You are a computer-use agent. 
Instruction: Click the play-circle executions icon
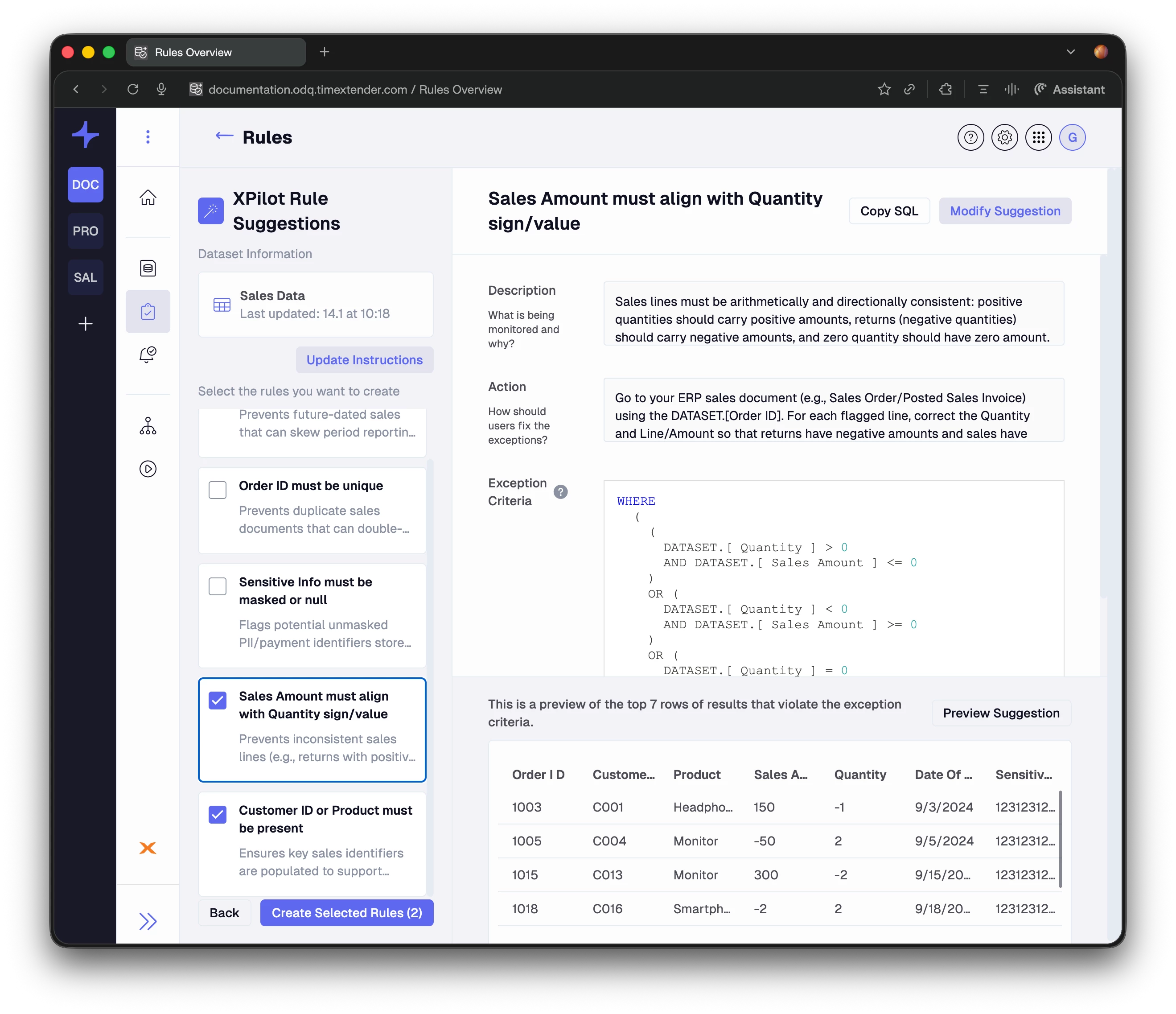[x=148, y=469]
